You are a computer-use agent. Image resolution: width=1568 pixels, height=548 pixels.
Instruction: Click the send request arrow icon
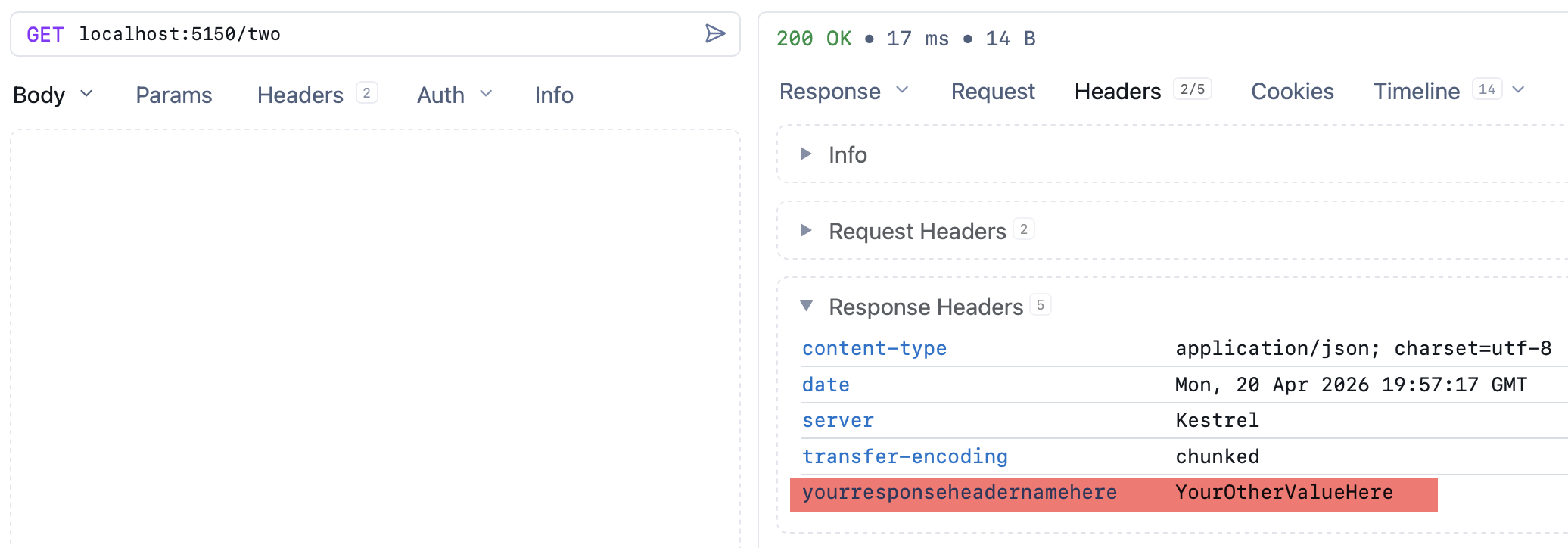pyautogui.click(x=714, y=34)
